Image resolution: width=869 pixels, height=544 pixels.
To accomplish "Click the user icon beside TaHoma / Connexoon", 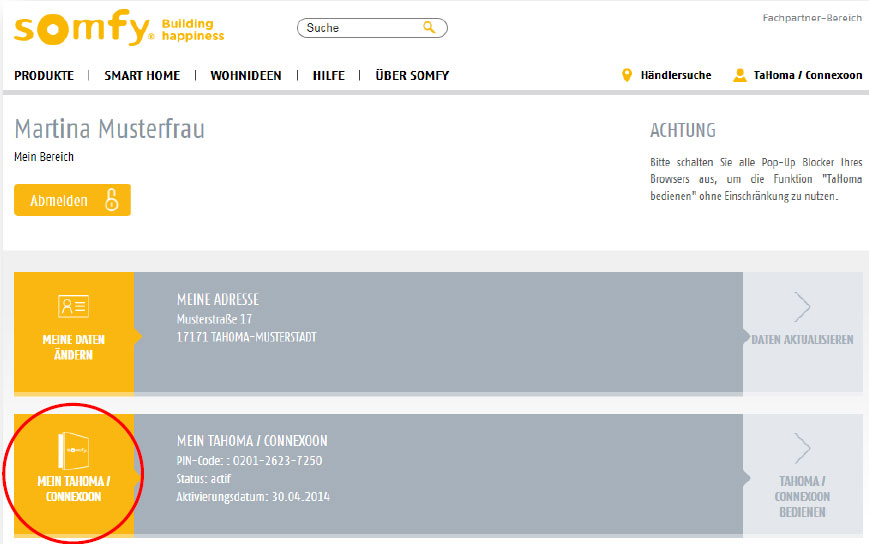I will point(740,75).
